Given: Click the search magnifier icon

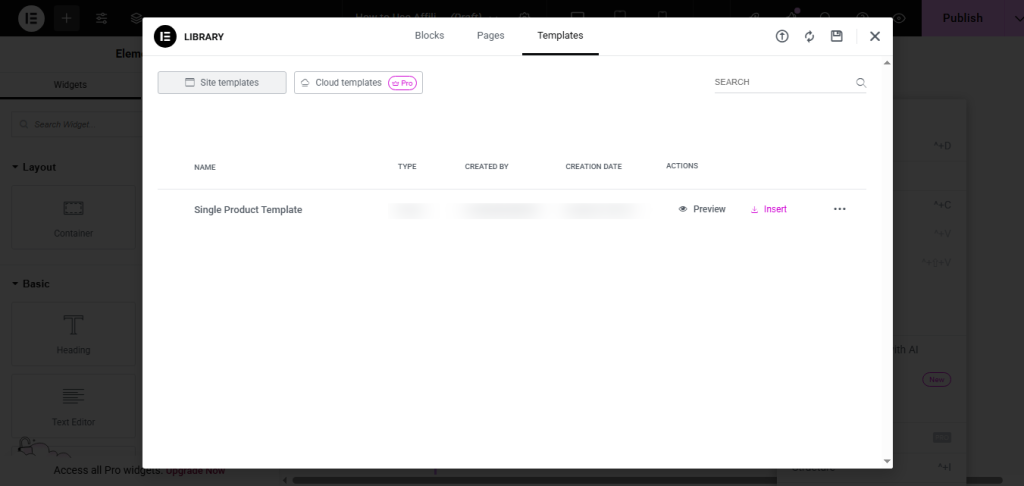Looking at the screenshot, I should [x=860, y=83].
